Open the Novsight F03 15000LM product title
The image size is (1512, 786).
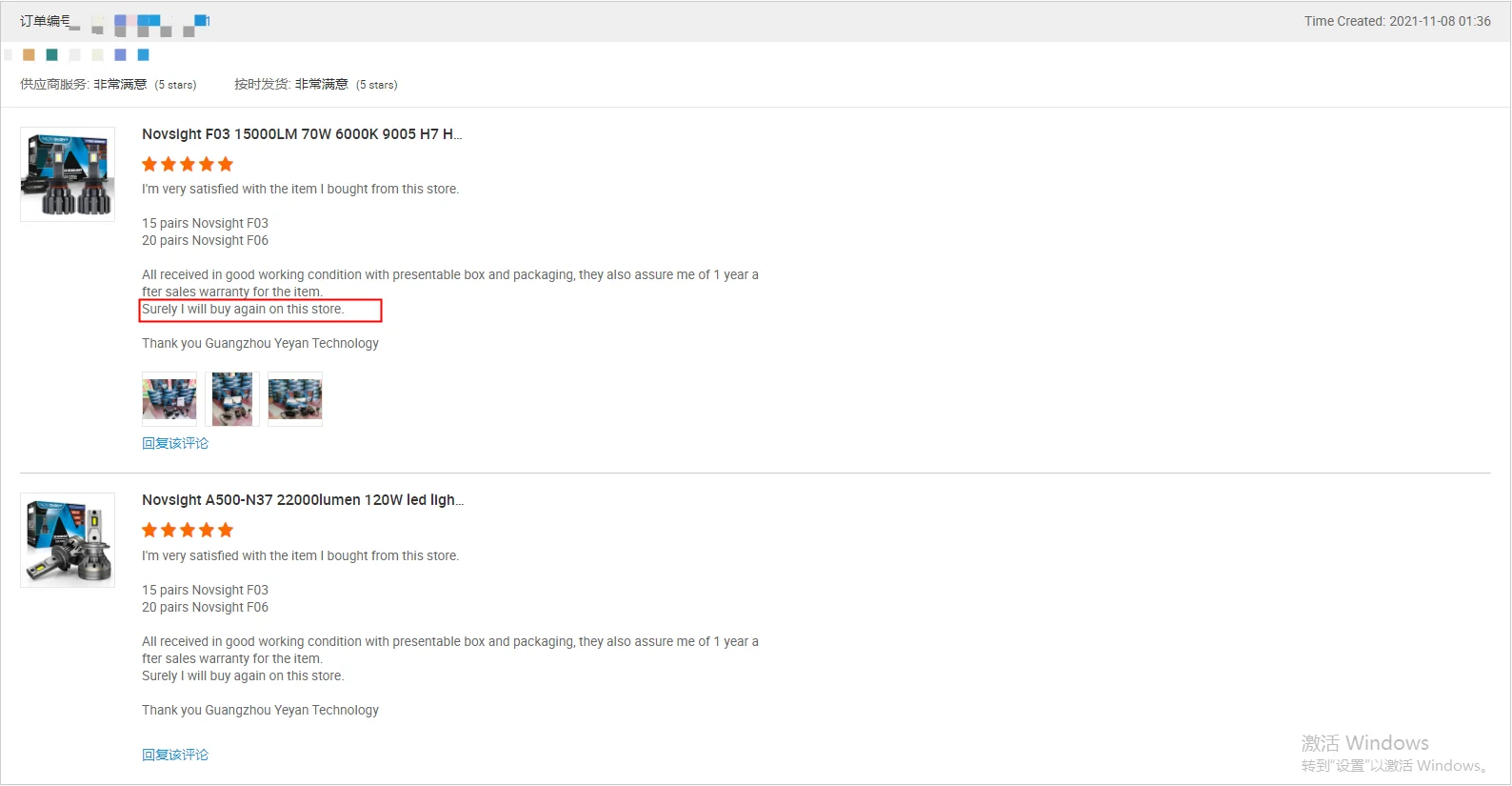[x=302, y=134]
